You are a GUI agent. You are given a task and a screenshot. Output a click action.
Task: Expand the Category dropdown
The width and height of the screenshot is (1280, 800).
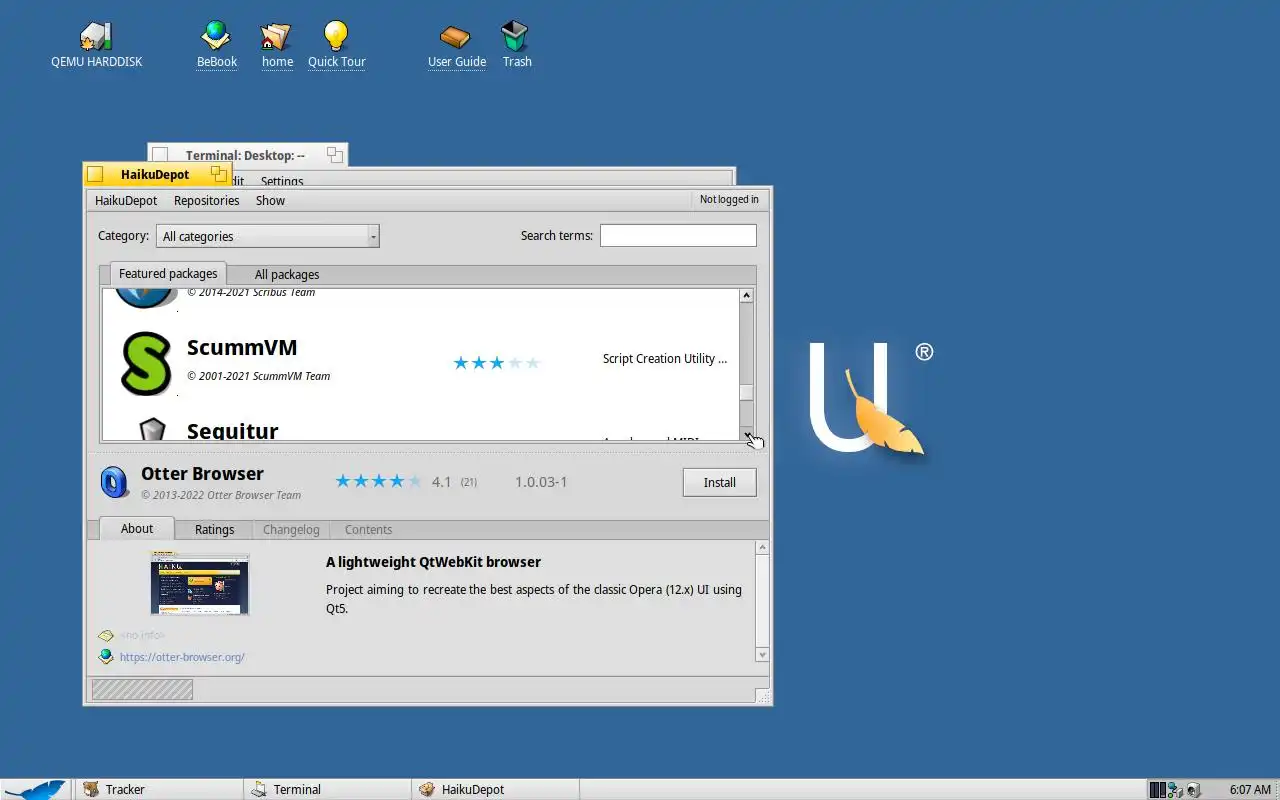(268, 236)
